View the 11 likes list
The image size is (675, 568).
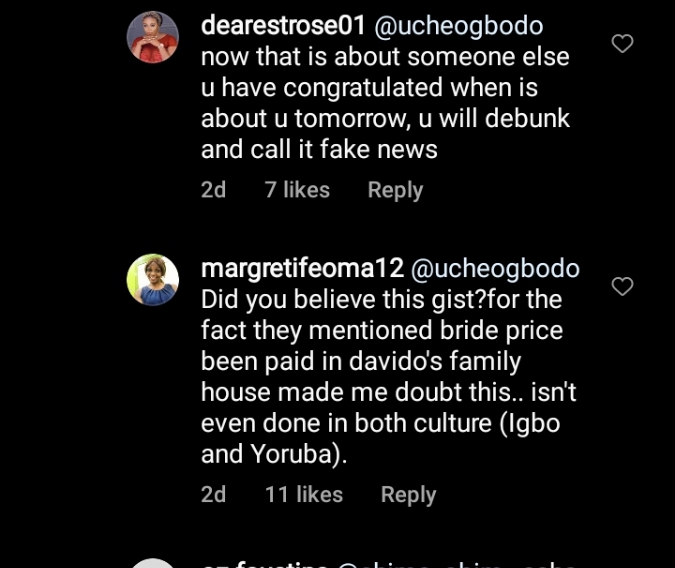[304, 495]
